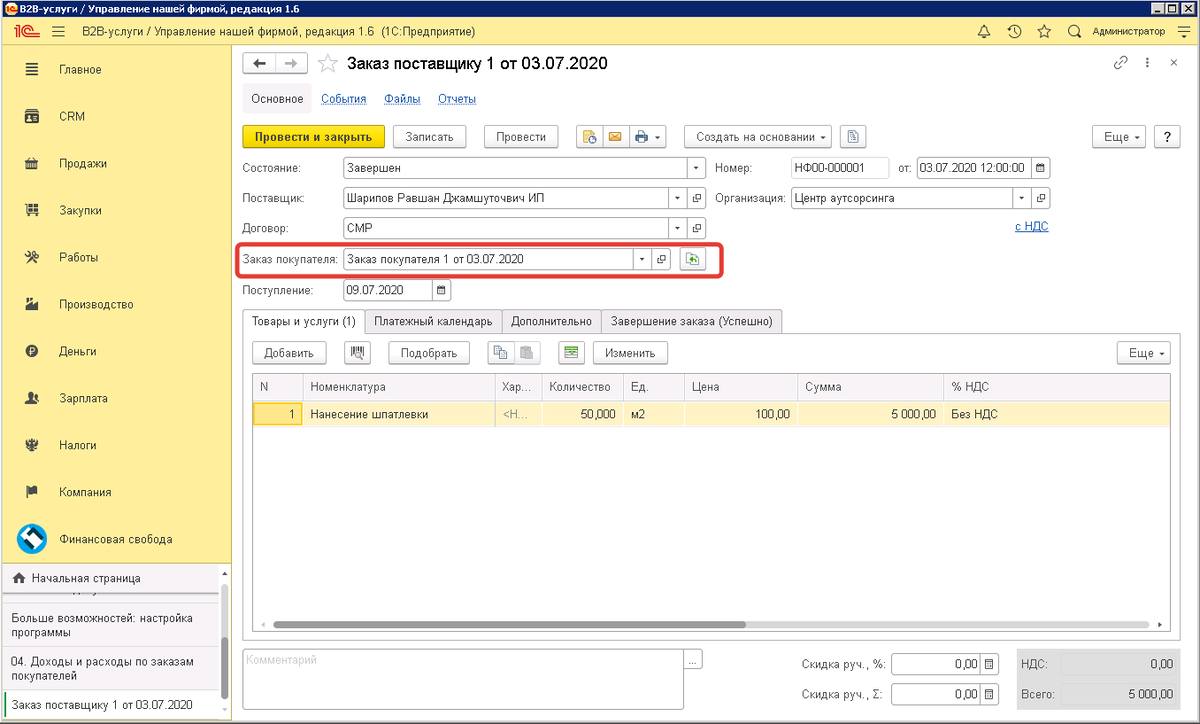
Task: Expand the Поставщик dropdown list
Action: click(678, 198)
